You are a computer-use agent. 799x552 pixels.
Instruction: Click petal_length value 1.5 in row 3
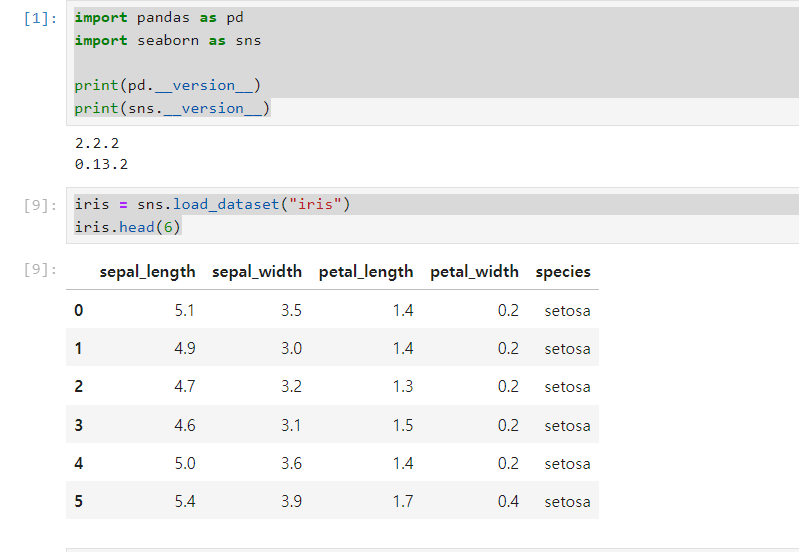403,425
